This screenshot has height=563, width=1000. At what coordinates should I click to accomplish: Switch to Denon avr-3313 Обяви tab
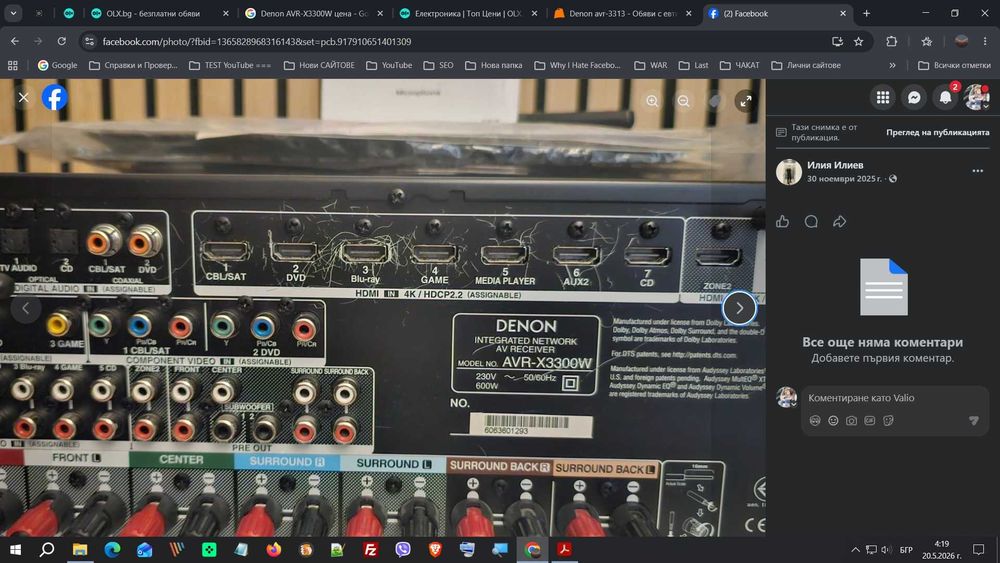tap(623, 13)
